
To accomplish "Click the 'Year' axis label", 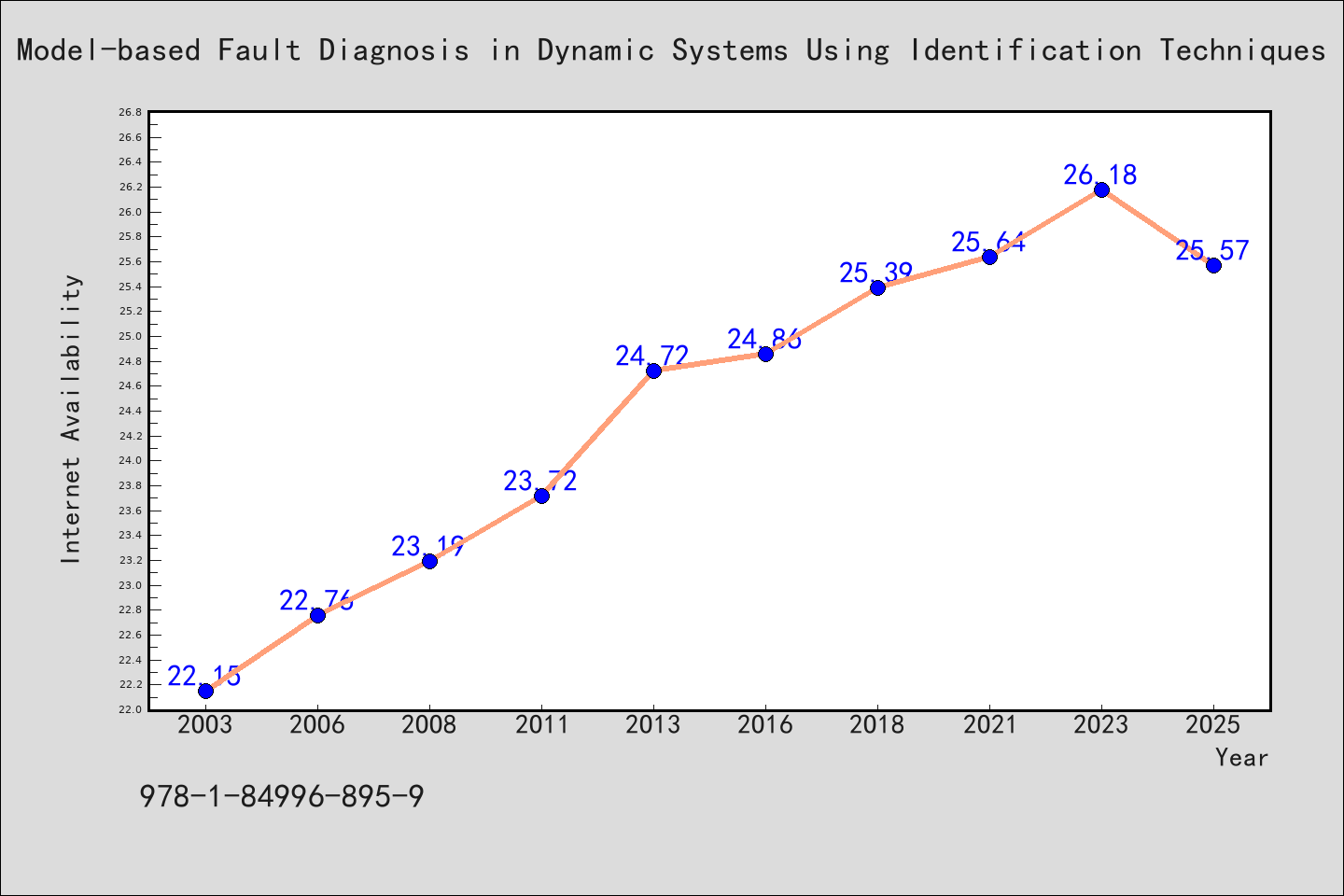I will click(1241, 757).
